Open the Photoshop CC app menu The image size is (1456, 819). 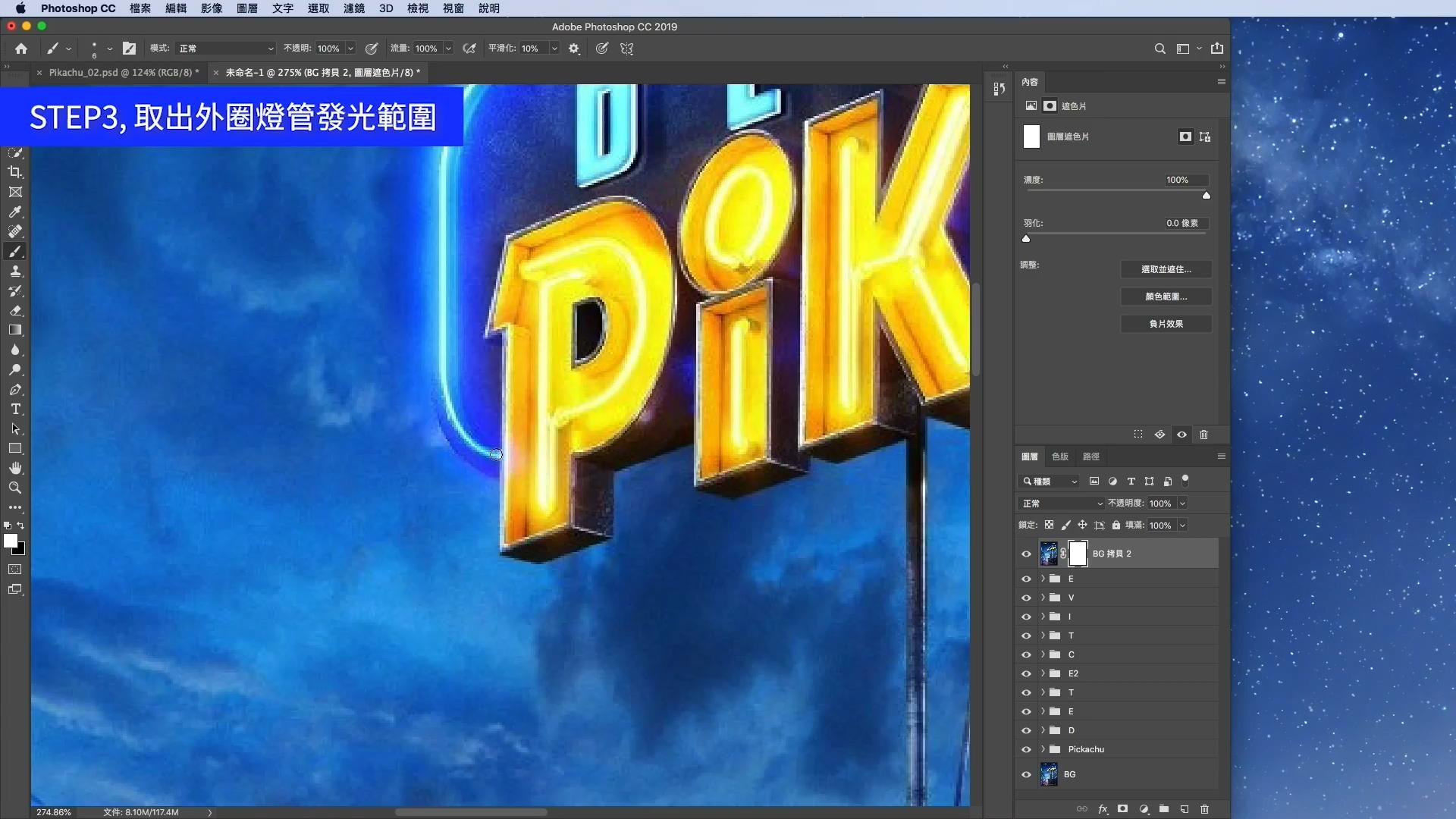(78, 8)
